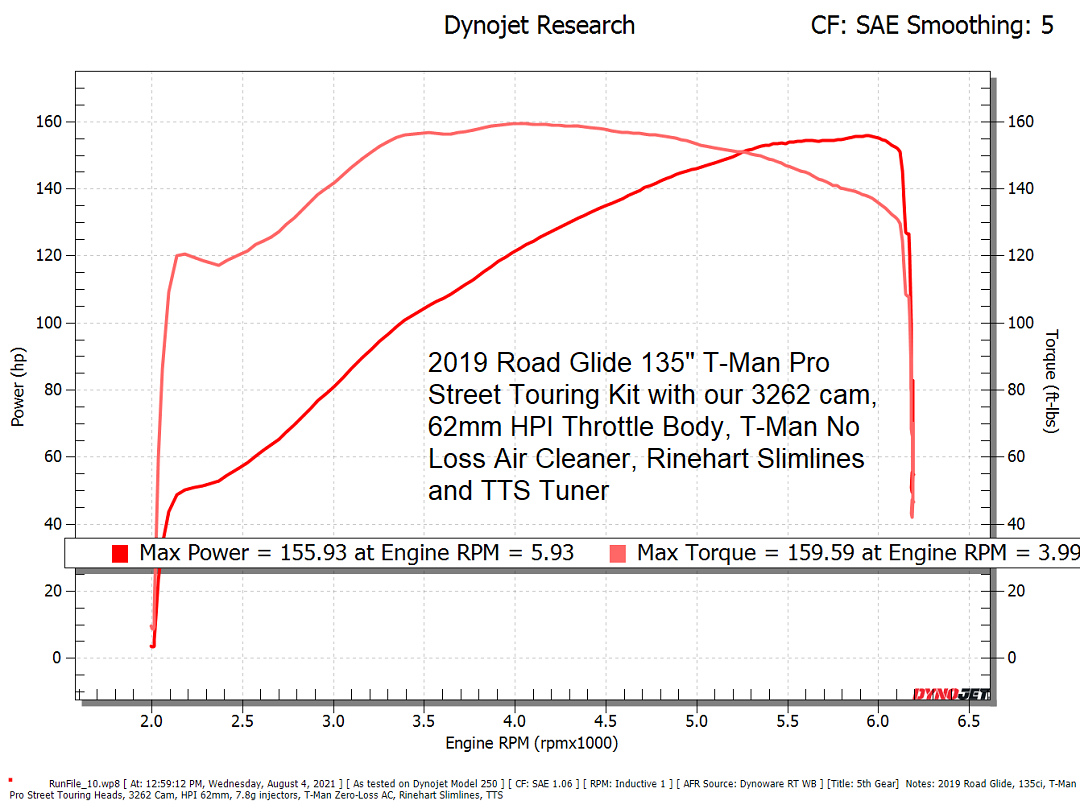Click the red Max Power legend swatch

[120, 554]
